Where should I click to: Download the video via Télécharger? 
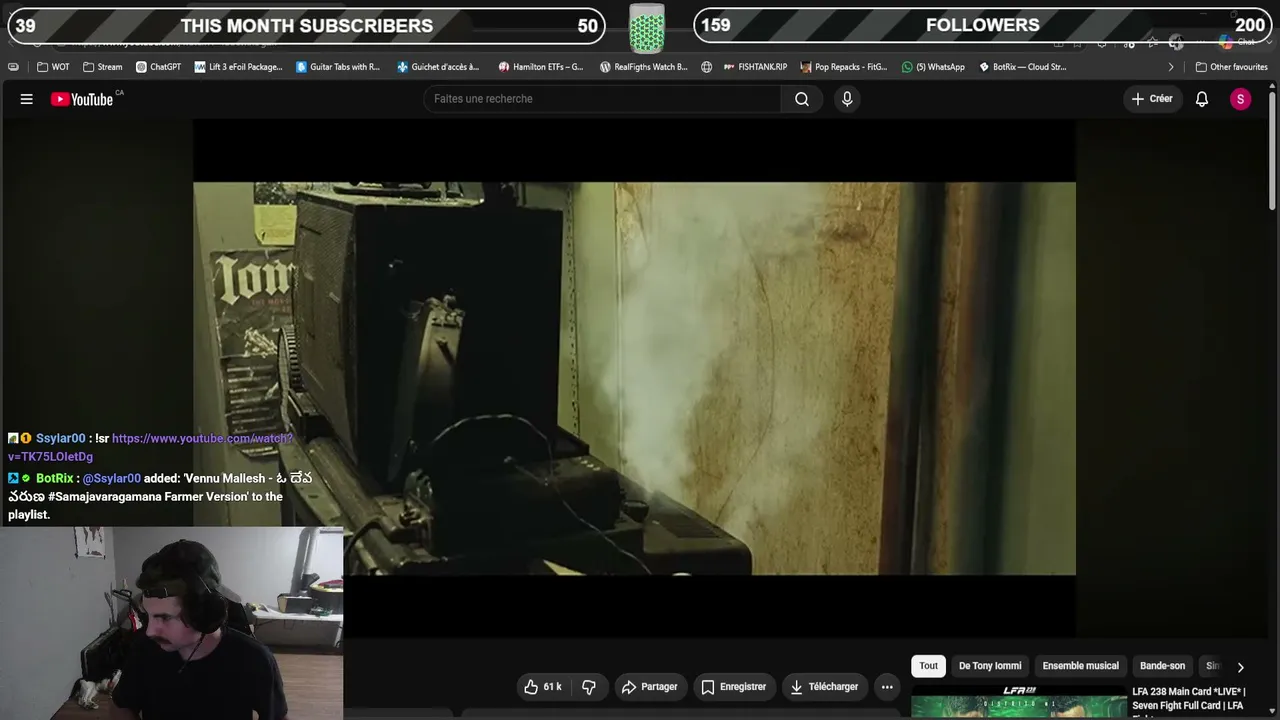pos(824,687)
